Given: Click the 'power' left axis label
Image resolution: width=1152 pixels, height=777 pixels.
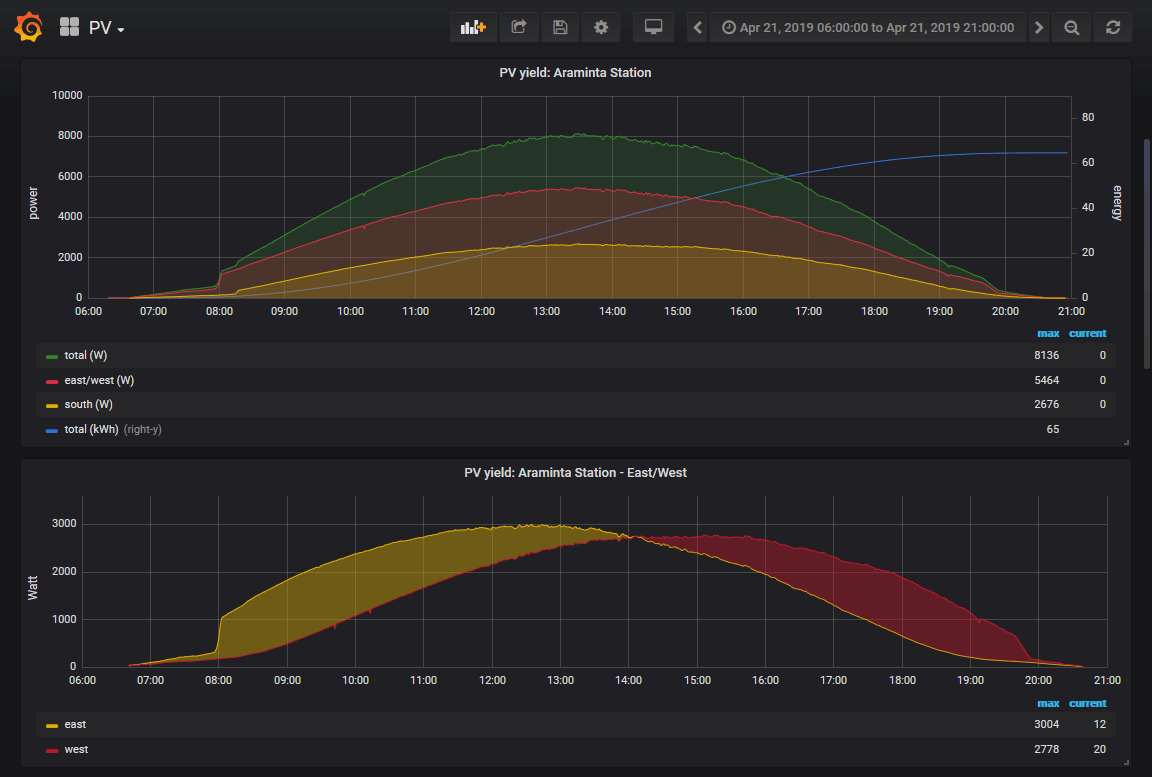Looking at the screenshot, I should [x=33, y=203].
